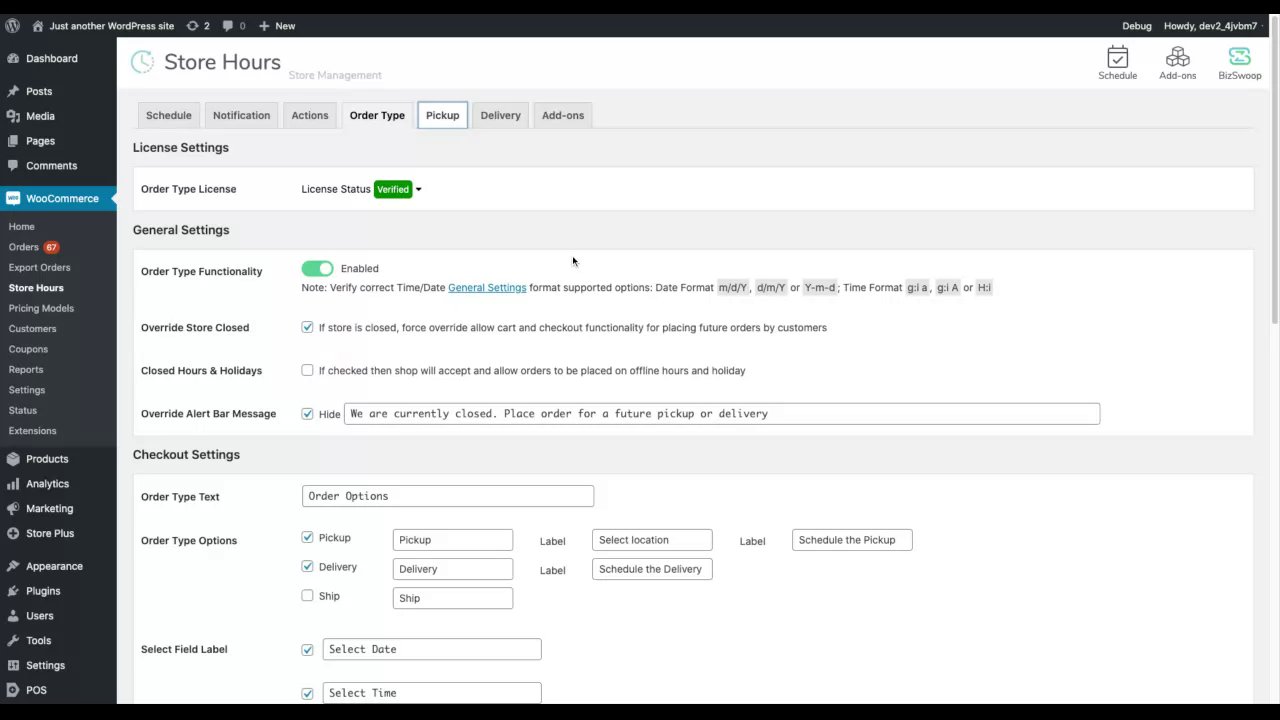Click the Verified license status badge
This screenshot has height=720, width=1280.
(393, 189)
